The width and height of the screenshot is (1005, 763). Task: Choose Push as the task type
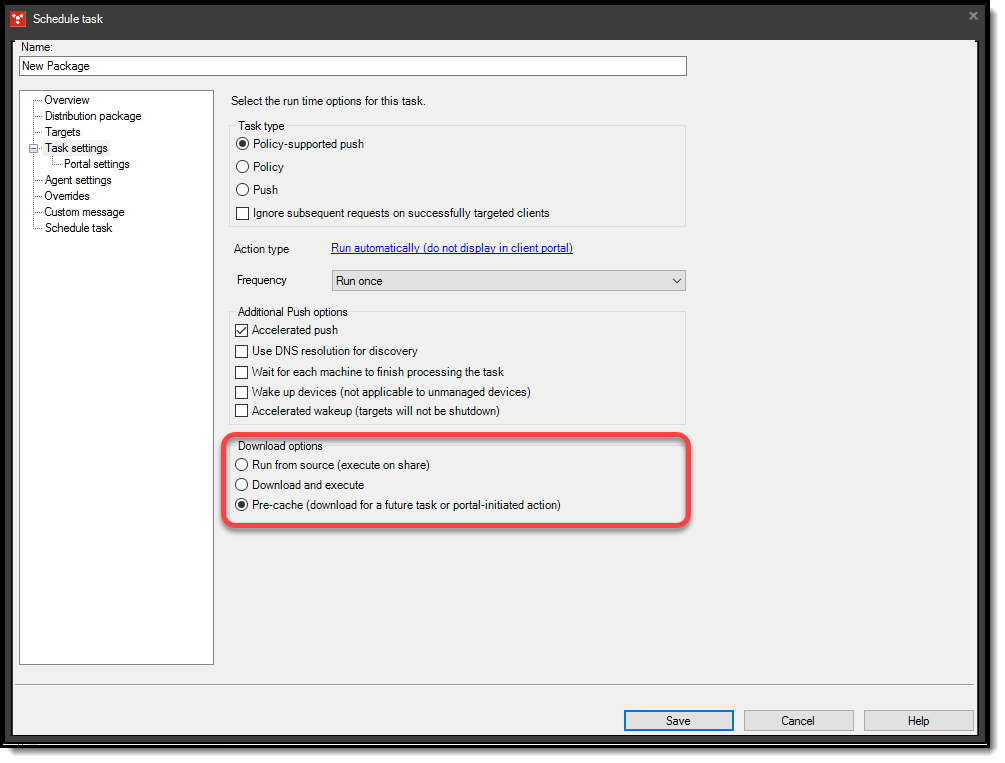pyautogui.click(x=241, y=188)
